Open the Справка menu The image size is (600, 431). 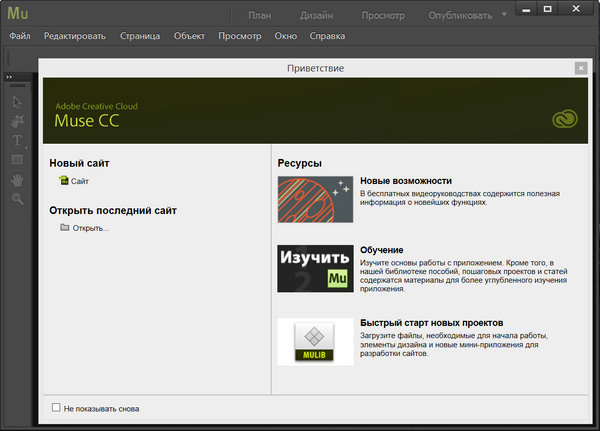327,36
